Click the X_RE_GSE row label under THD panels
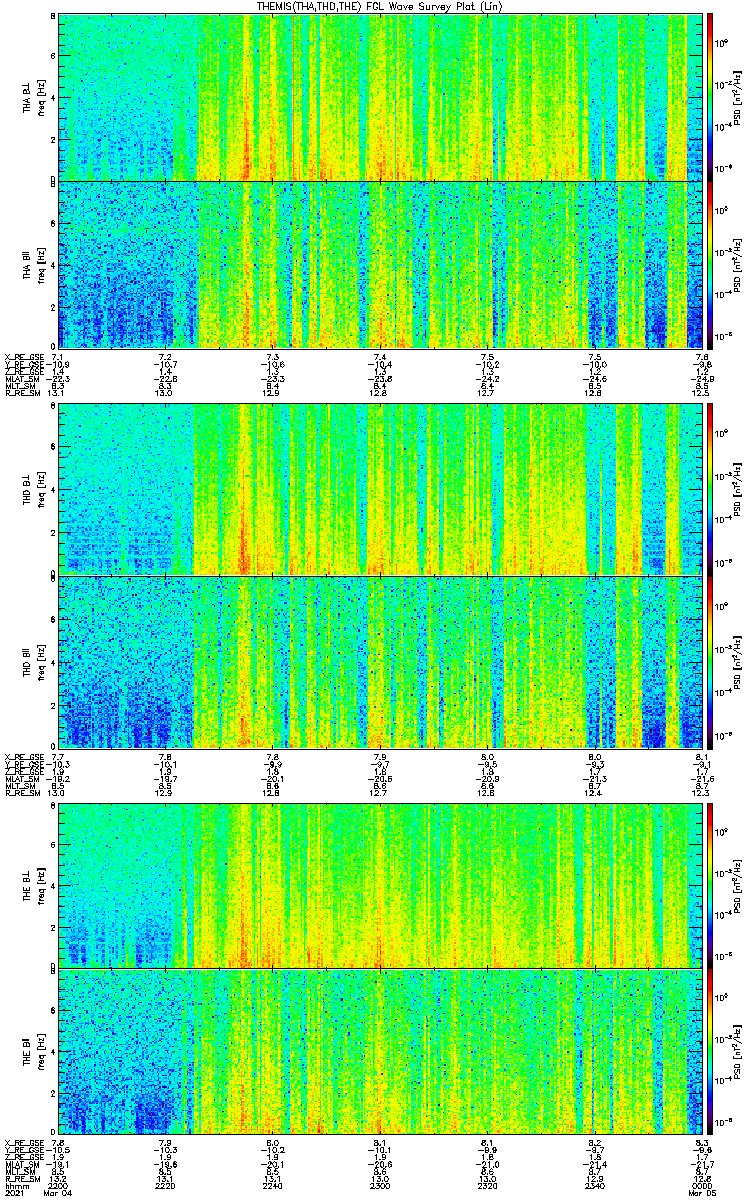 click(x=25, y=757)
